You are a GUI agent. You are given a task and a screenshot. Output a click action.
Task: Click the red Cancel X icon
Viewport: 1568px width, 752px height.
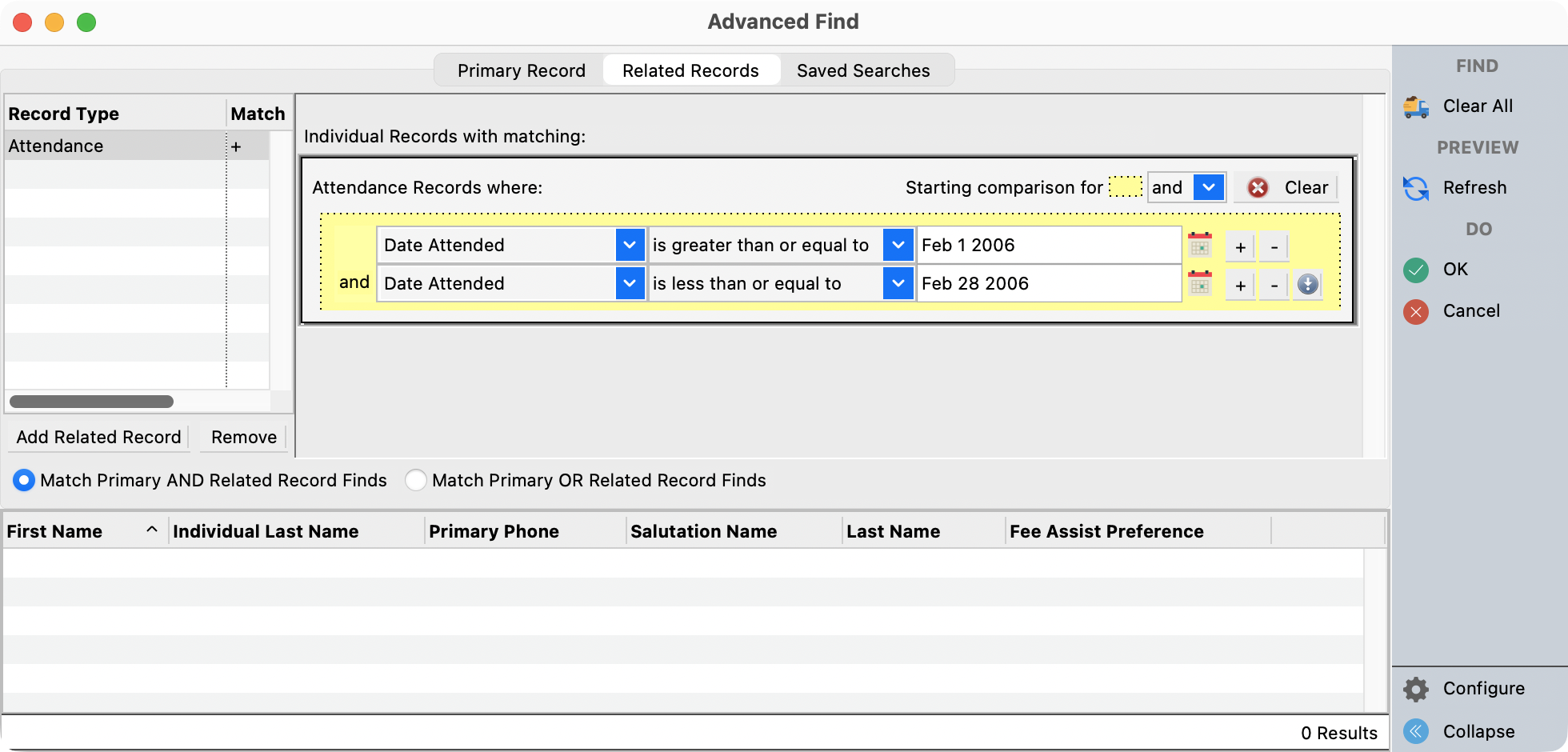coord(1416,311)
